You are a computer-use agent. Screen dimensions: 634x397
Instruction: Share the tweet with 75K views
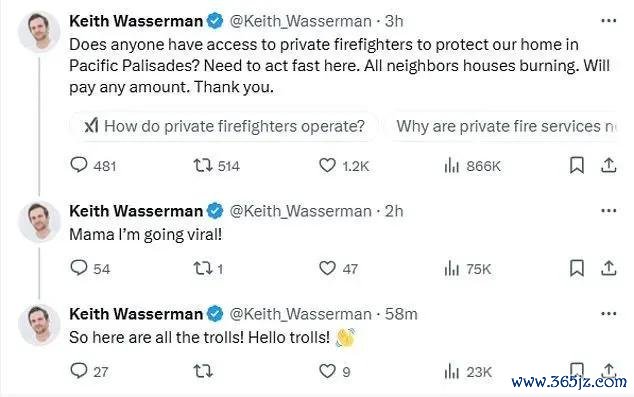(608, 268)
